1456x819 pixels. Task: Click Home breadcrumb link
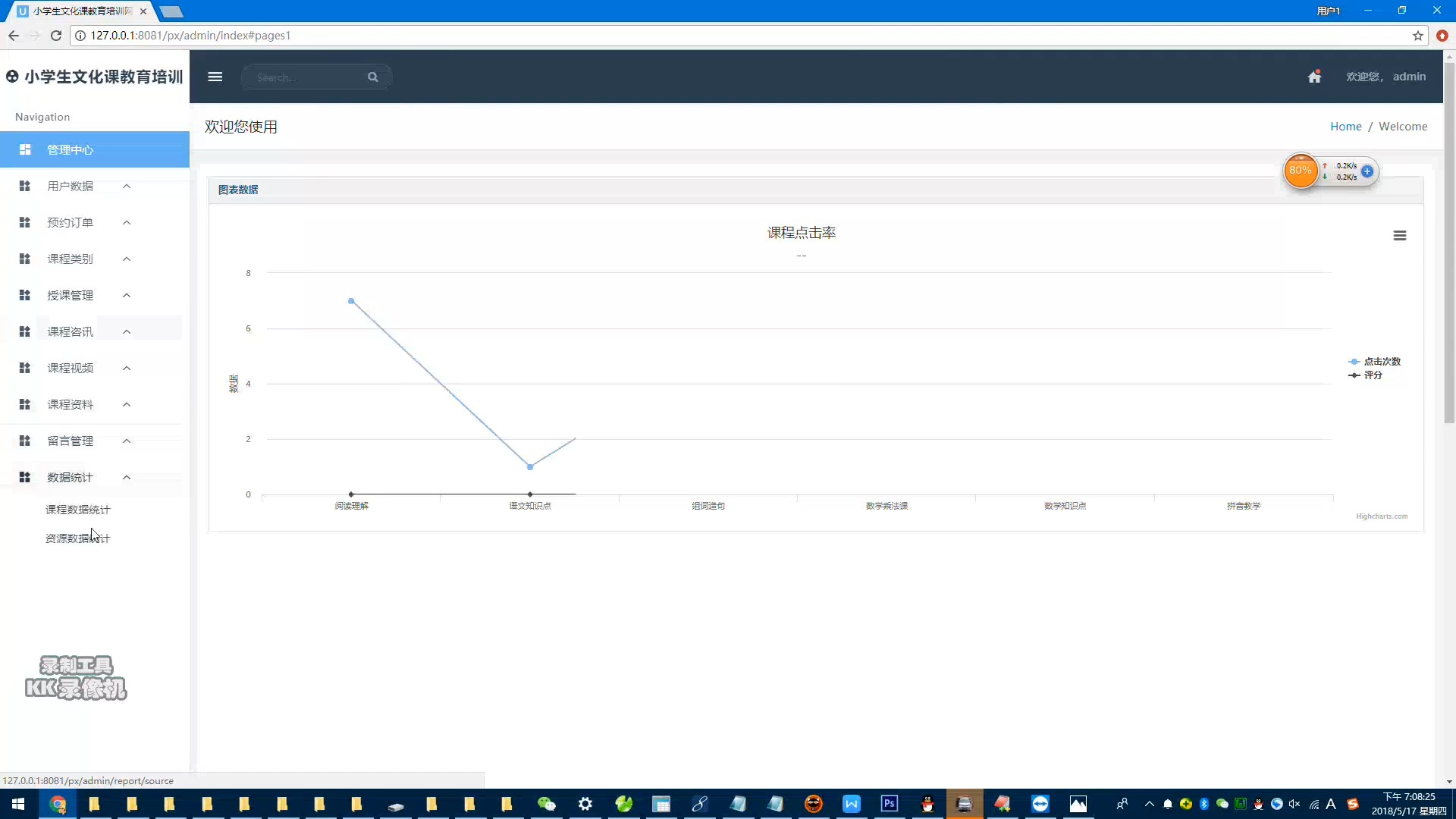click(1346, 127)
